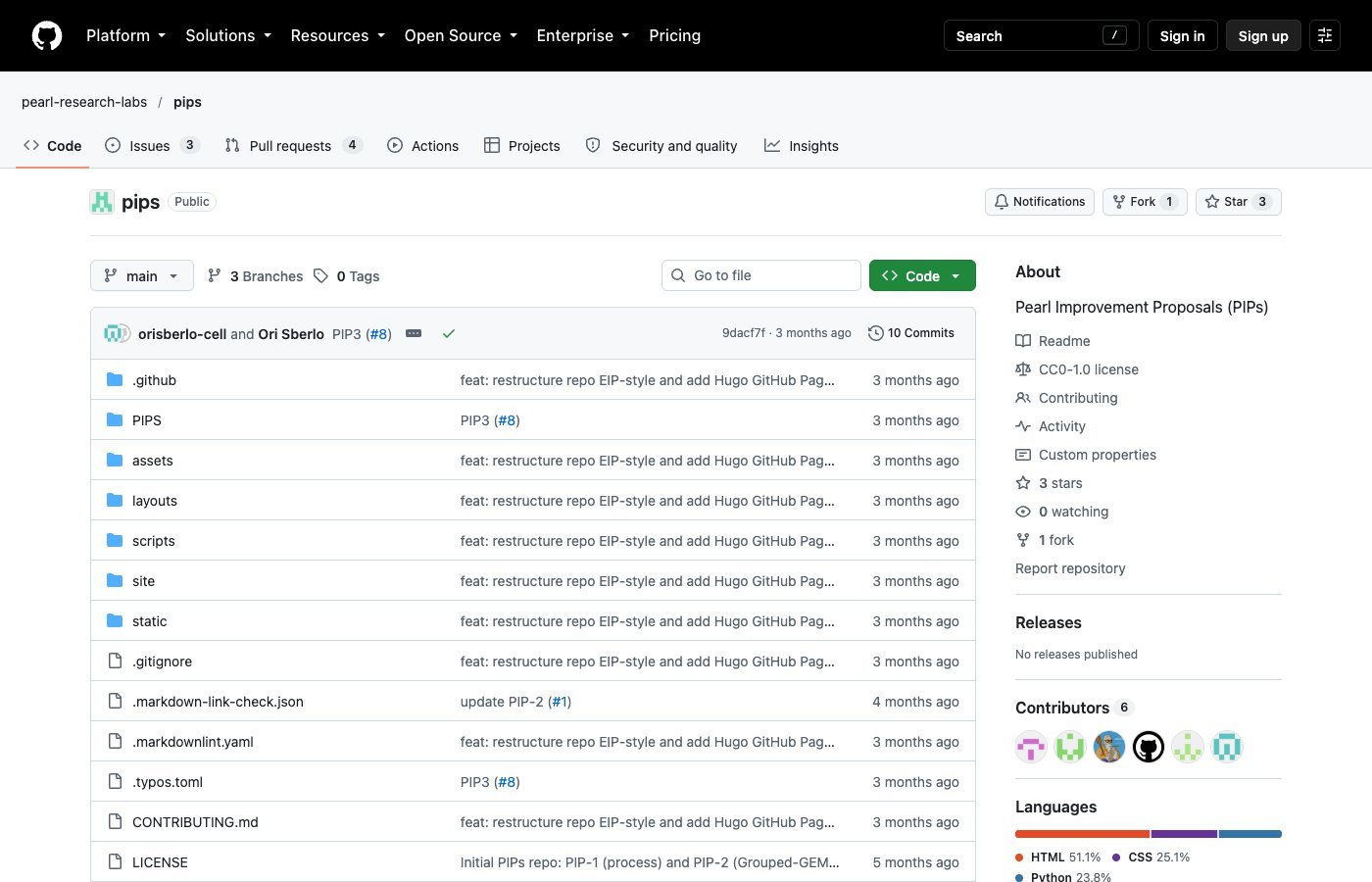Open the commit details ellipsis icon
The height and width of the screenshot is (882, 1372).
pyautogui.click(x=414, y=333)
